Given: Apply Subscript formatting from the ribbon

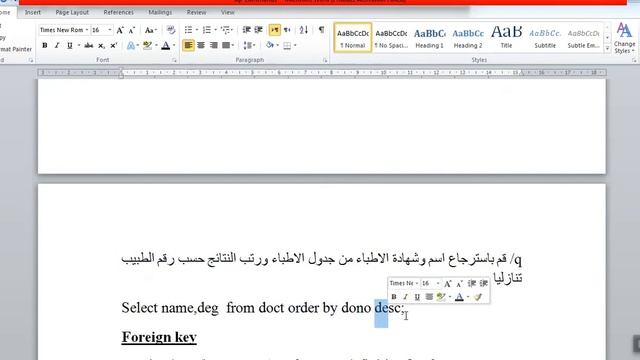Looking at the screenshot, I should point(101,46).
